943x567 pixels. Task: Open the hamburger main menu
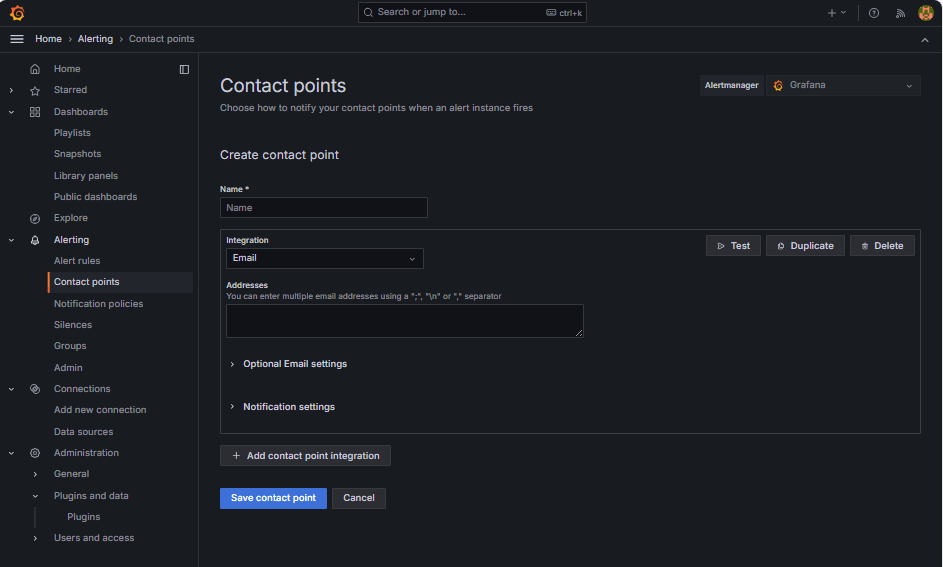point(16,39)
